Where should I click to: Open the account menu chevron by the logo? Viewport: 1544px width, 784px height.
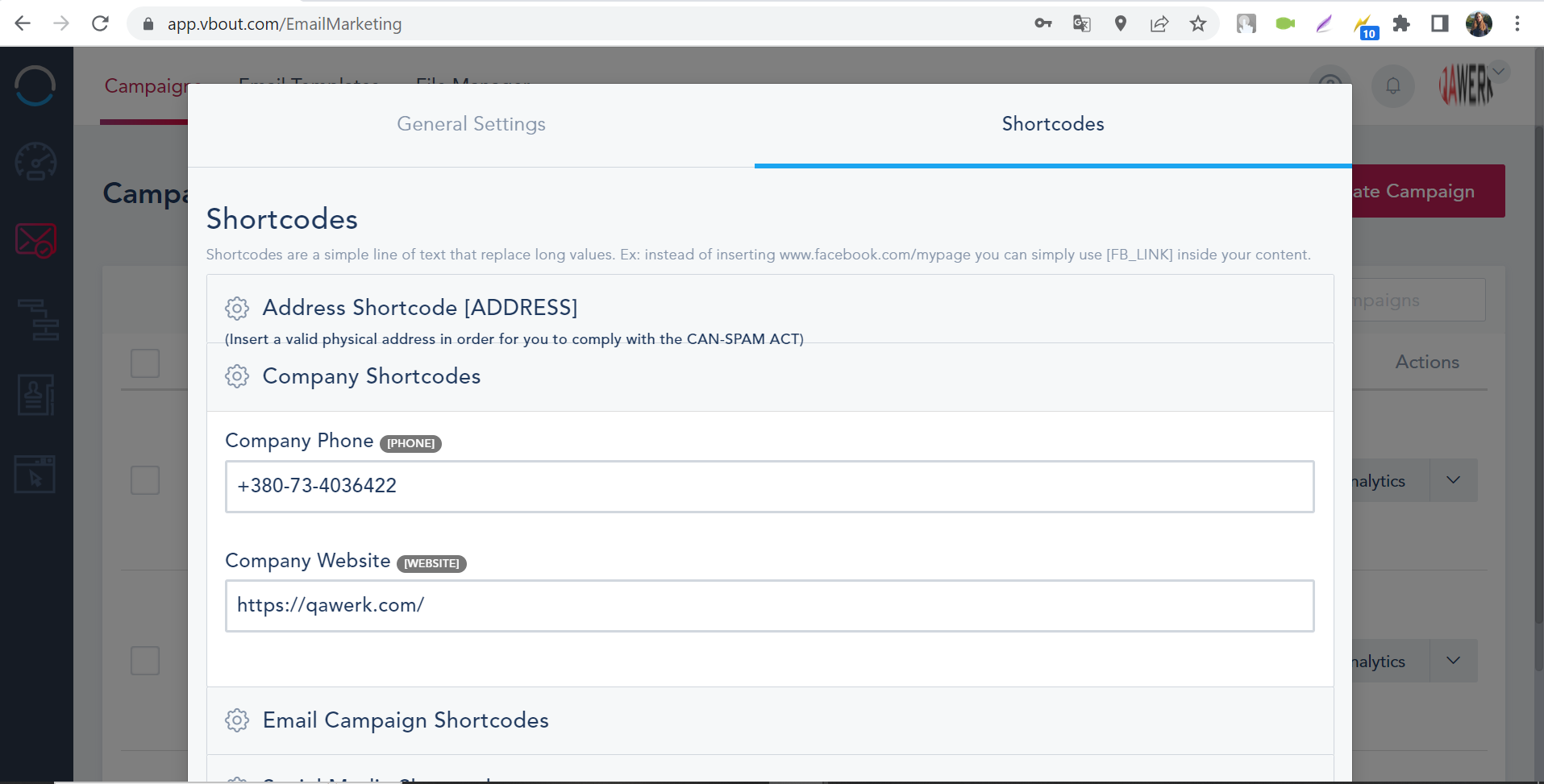coord(1499,71)
